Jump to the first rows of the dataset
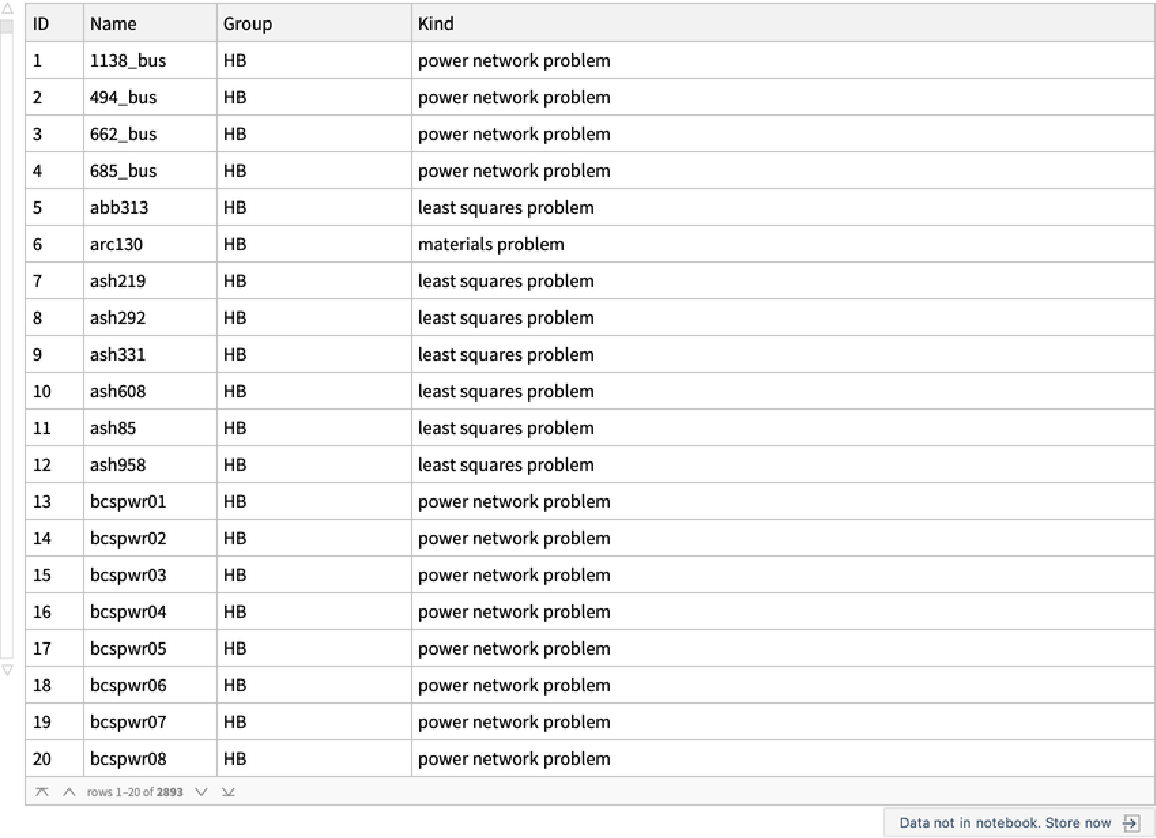 pyautogui.click(x=41, y=792)
